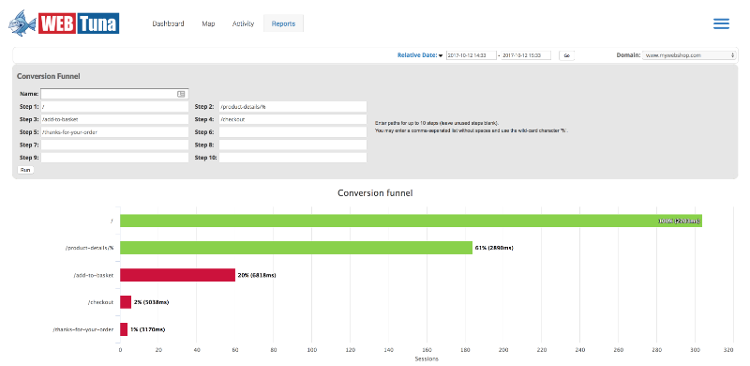Open the Domain dropdown selector
The image size is (750, 366).
[x=689, y=55]
